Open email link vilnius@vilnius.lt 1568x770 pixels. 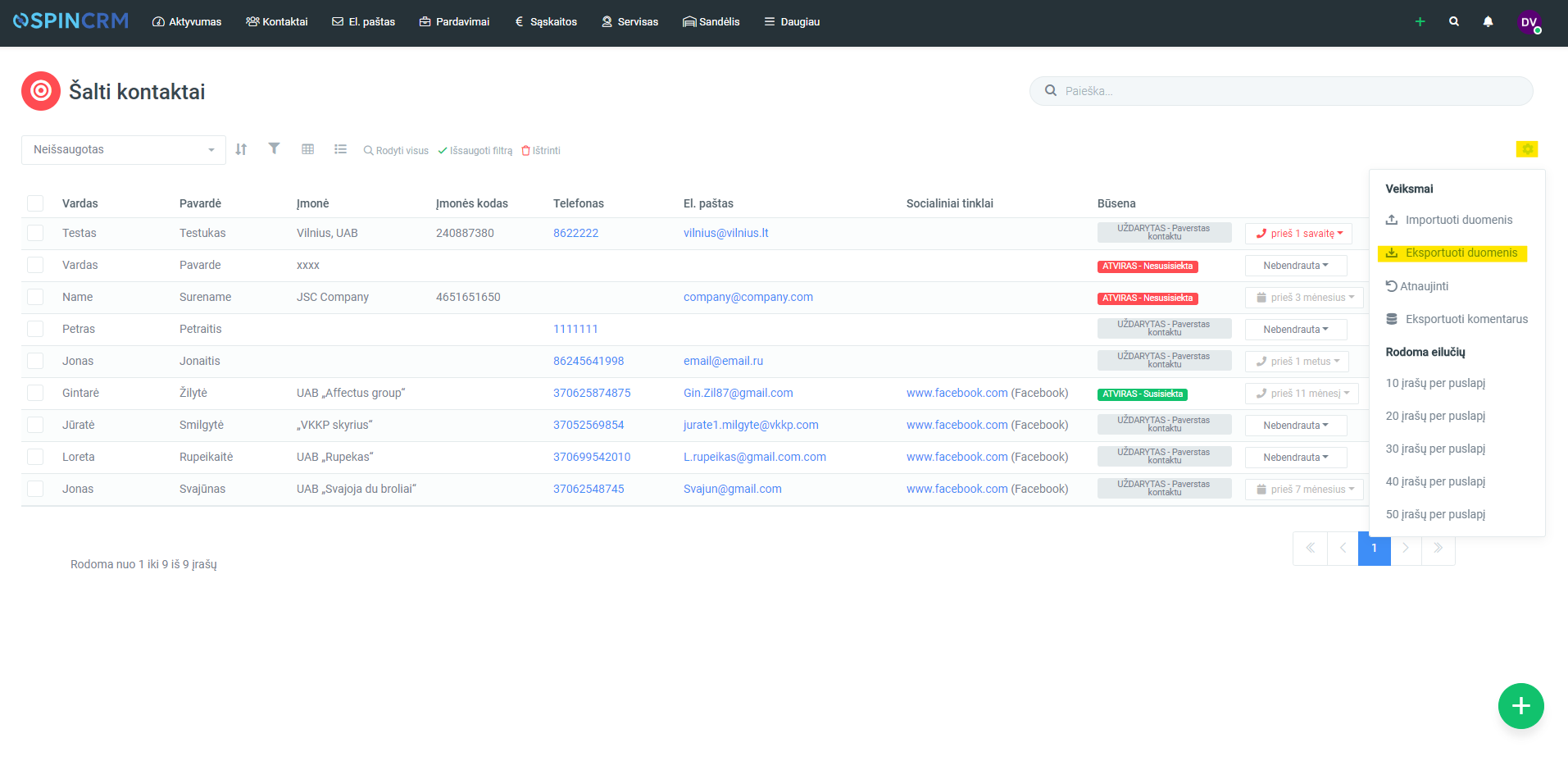coord(726,233)
